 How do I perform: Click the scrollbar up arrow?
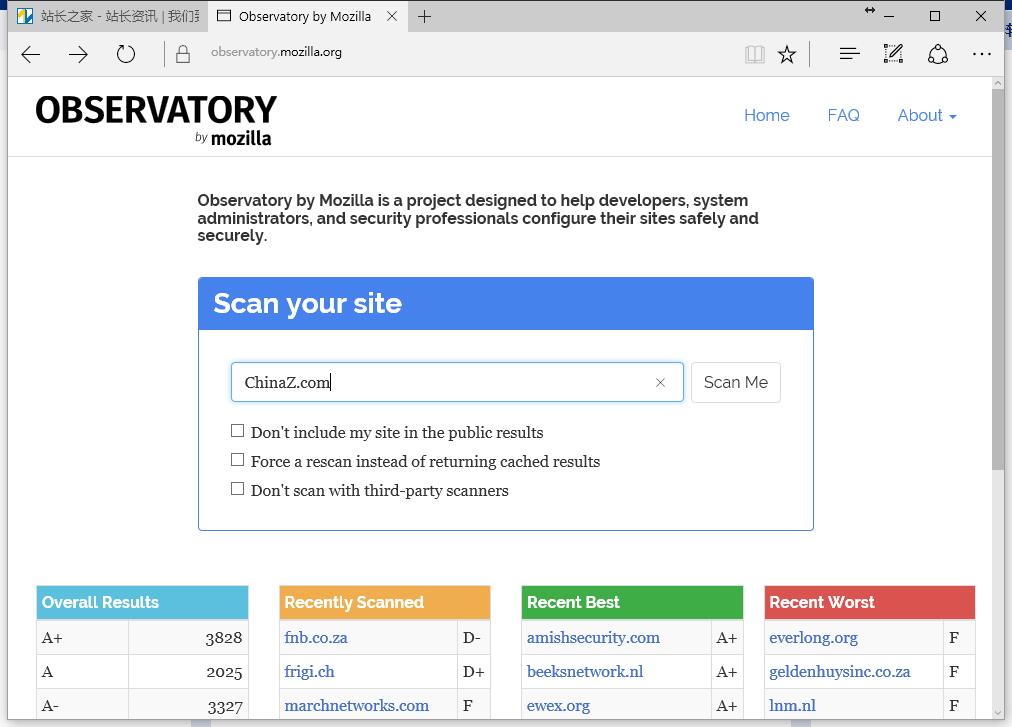coord(998,83)
